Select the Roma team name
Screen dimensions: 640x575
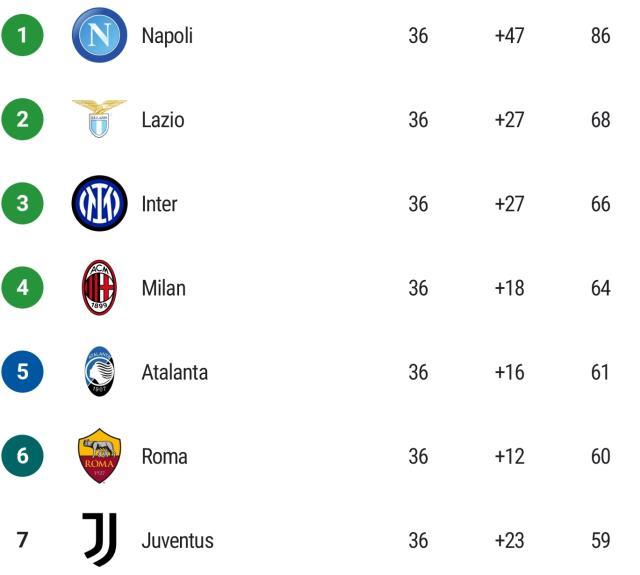[164, 456]
